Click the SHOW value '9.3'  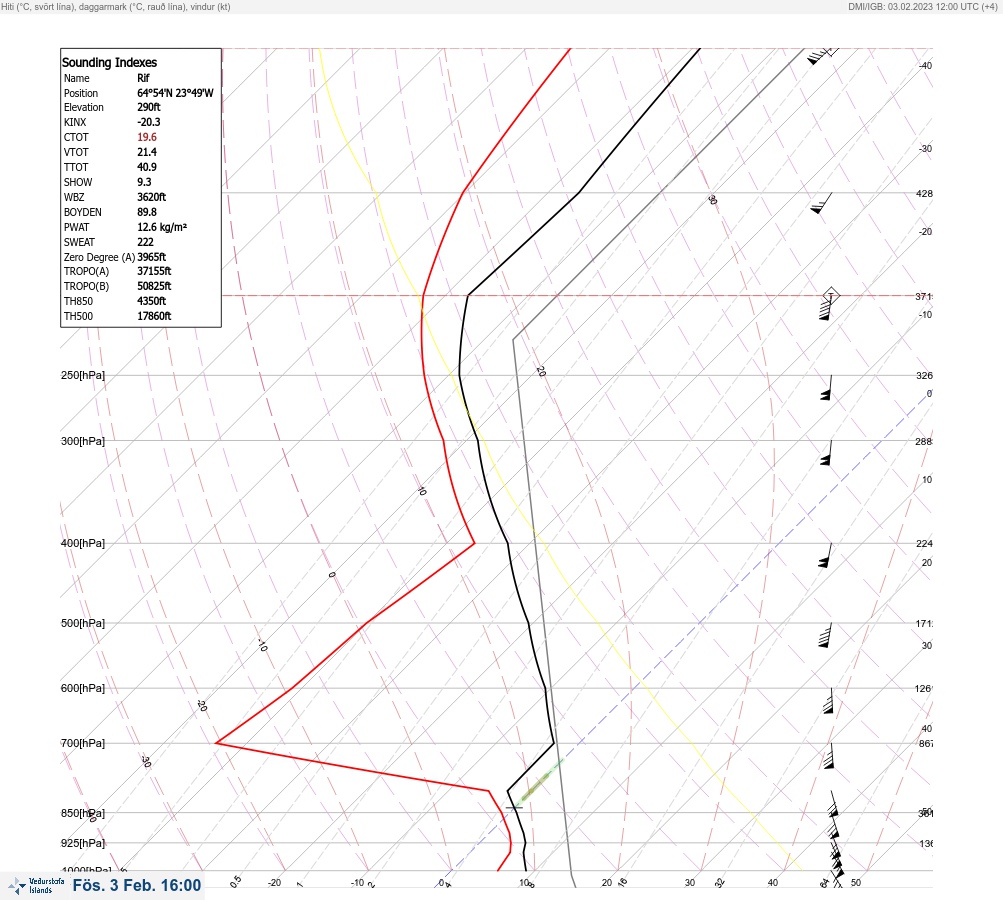(145, 182)
